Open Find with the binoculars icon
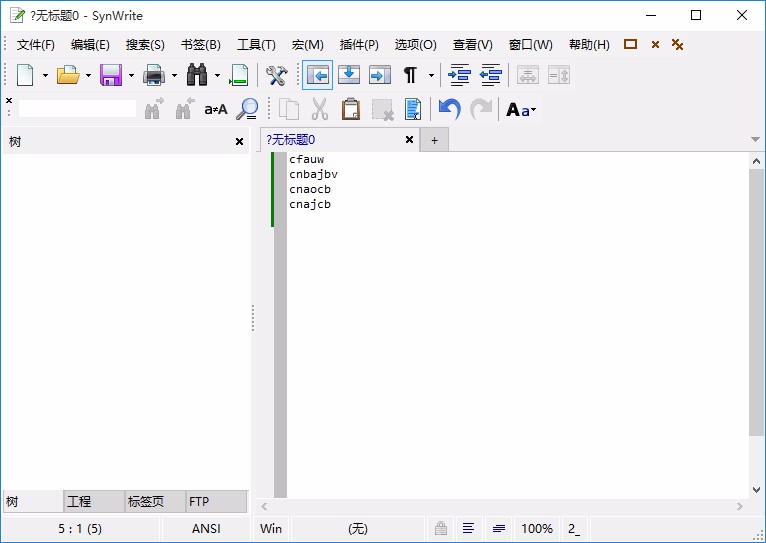Viewport: 766px width, 543px height. click(197, 75)
